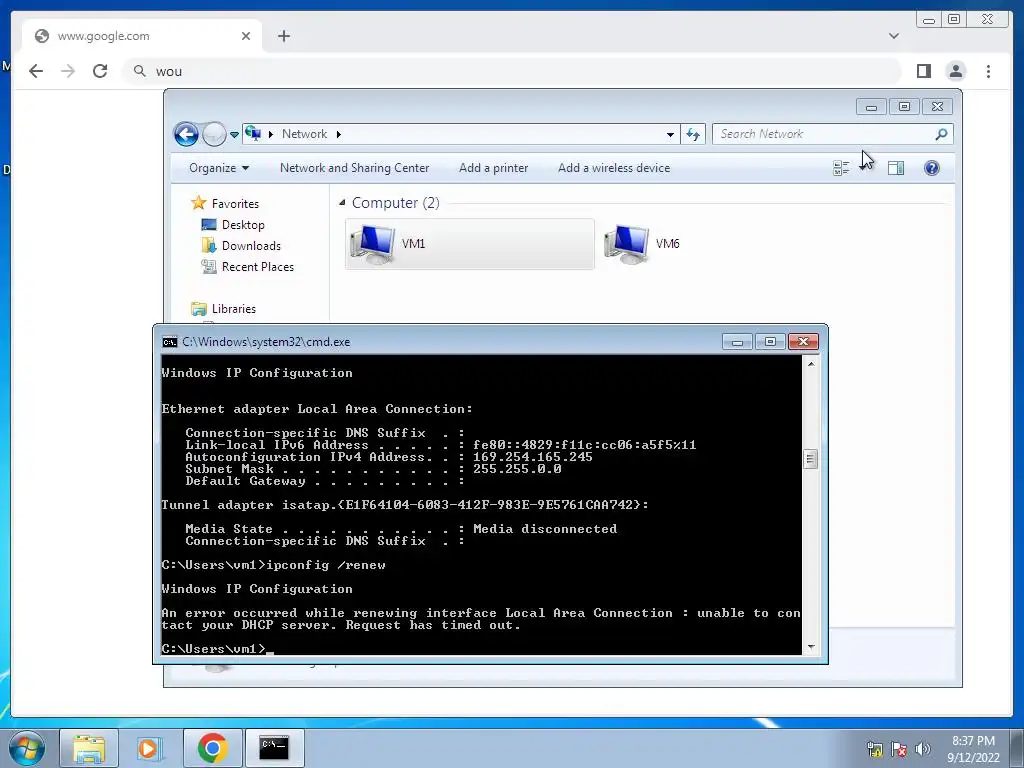Open a new Chrome tab
The image size is (1024, 768).
(x=283, y=36)
